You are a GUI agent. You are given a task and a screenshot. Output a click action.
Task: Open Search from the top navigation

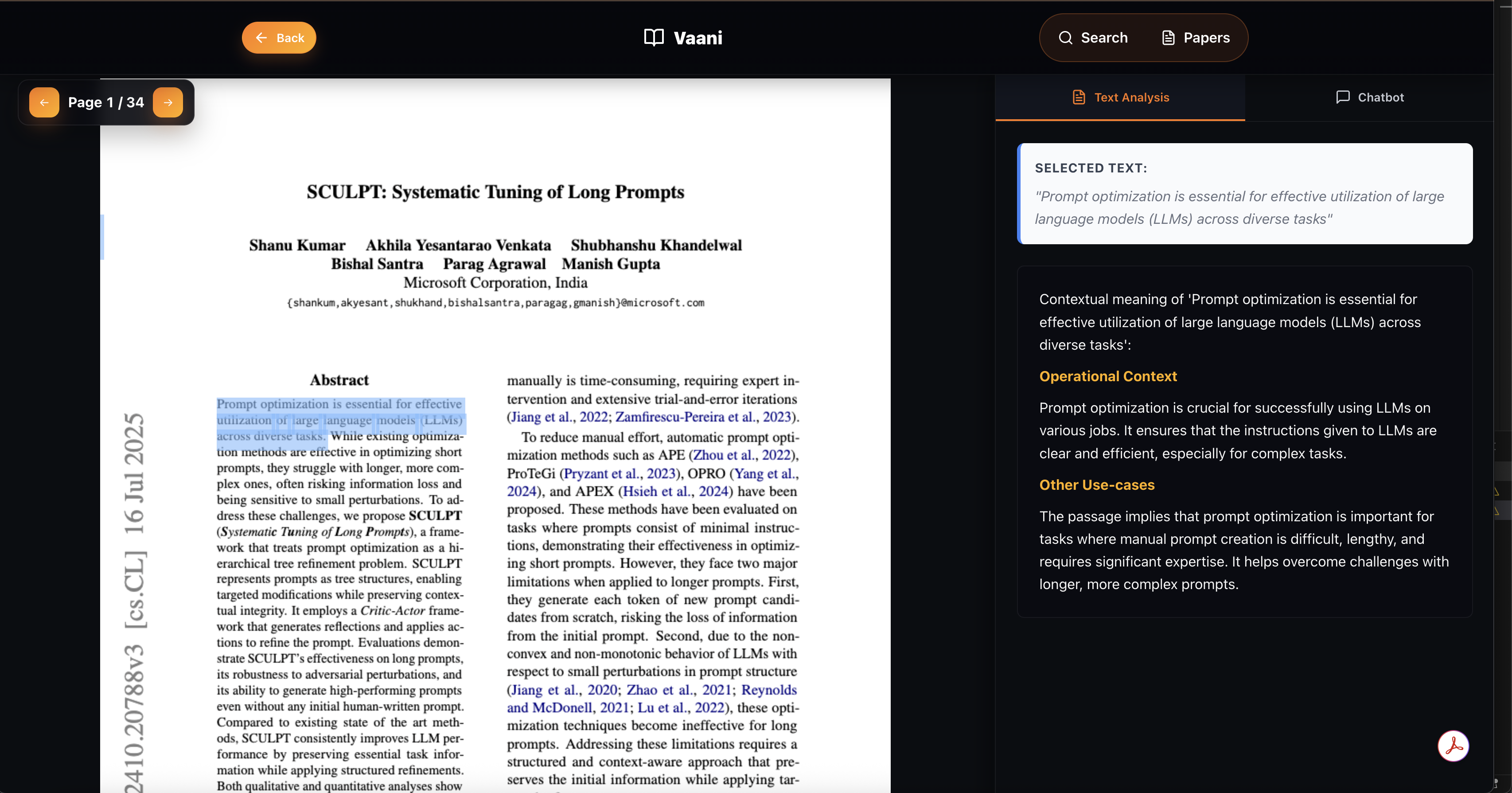pyautogui.click(x=1092, y=38)
